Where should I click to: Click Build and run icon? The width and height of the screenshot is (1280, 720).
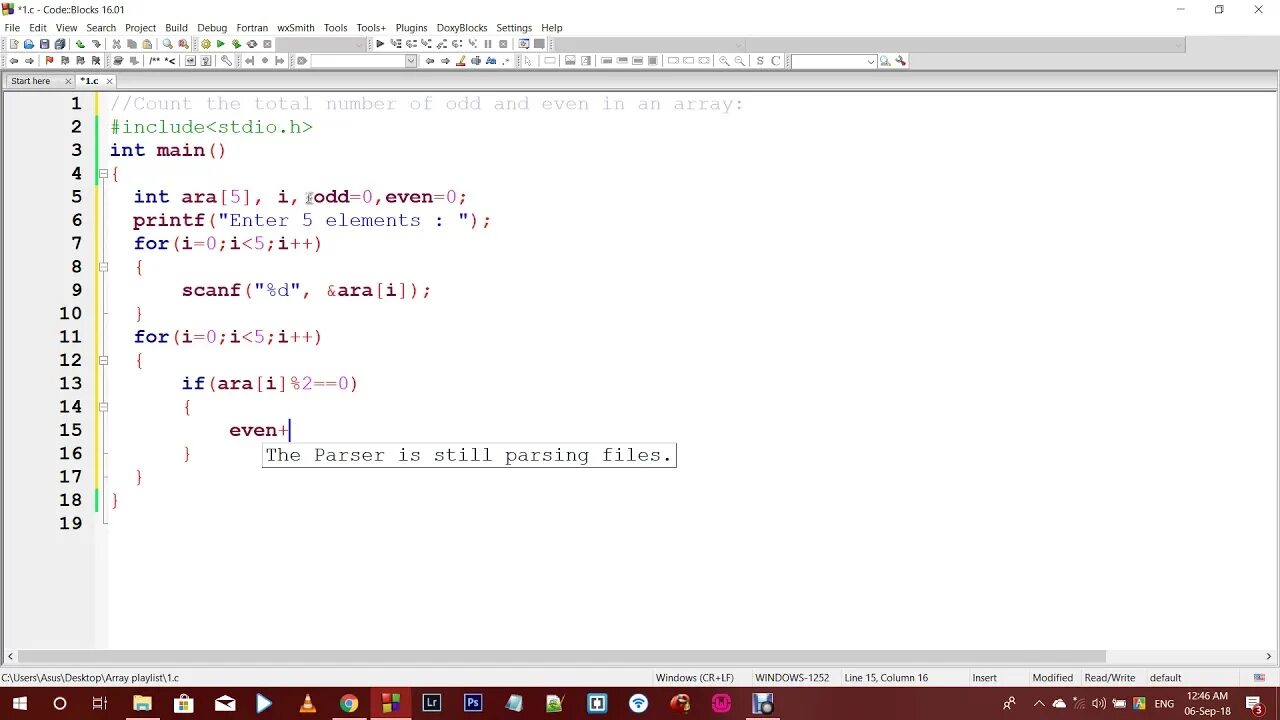(236, 44)
